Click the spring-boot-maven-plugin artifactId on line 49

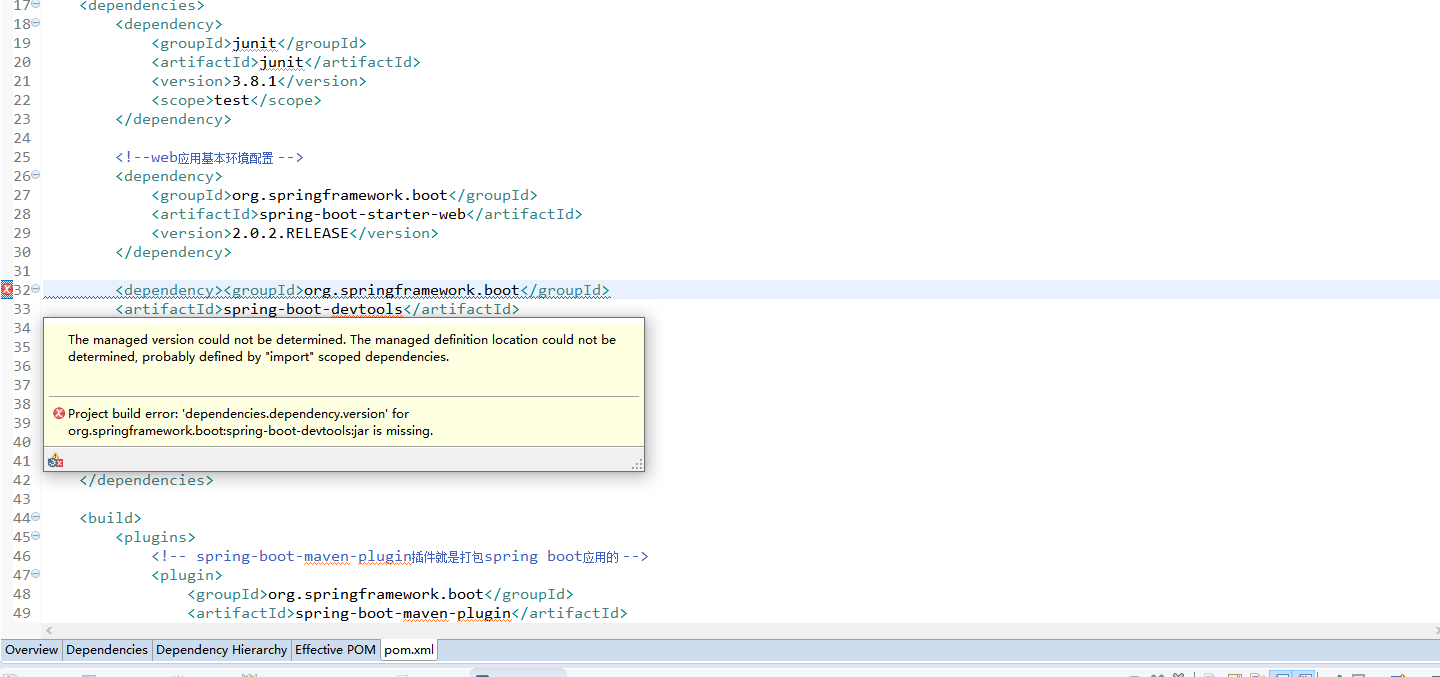pos(403,613)
